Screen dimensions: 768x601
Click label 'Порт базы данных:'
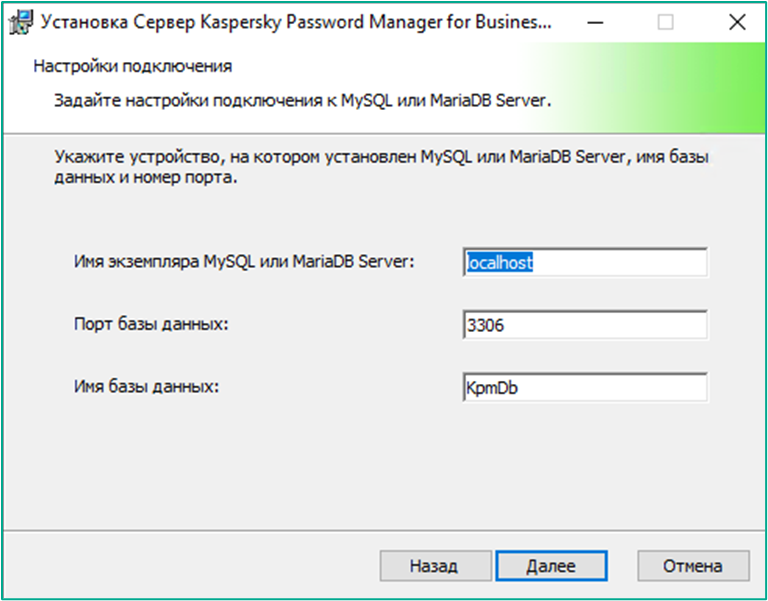click(x=151, y=324)
